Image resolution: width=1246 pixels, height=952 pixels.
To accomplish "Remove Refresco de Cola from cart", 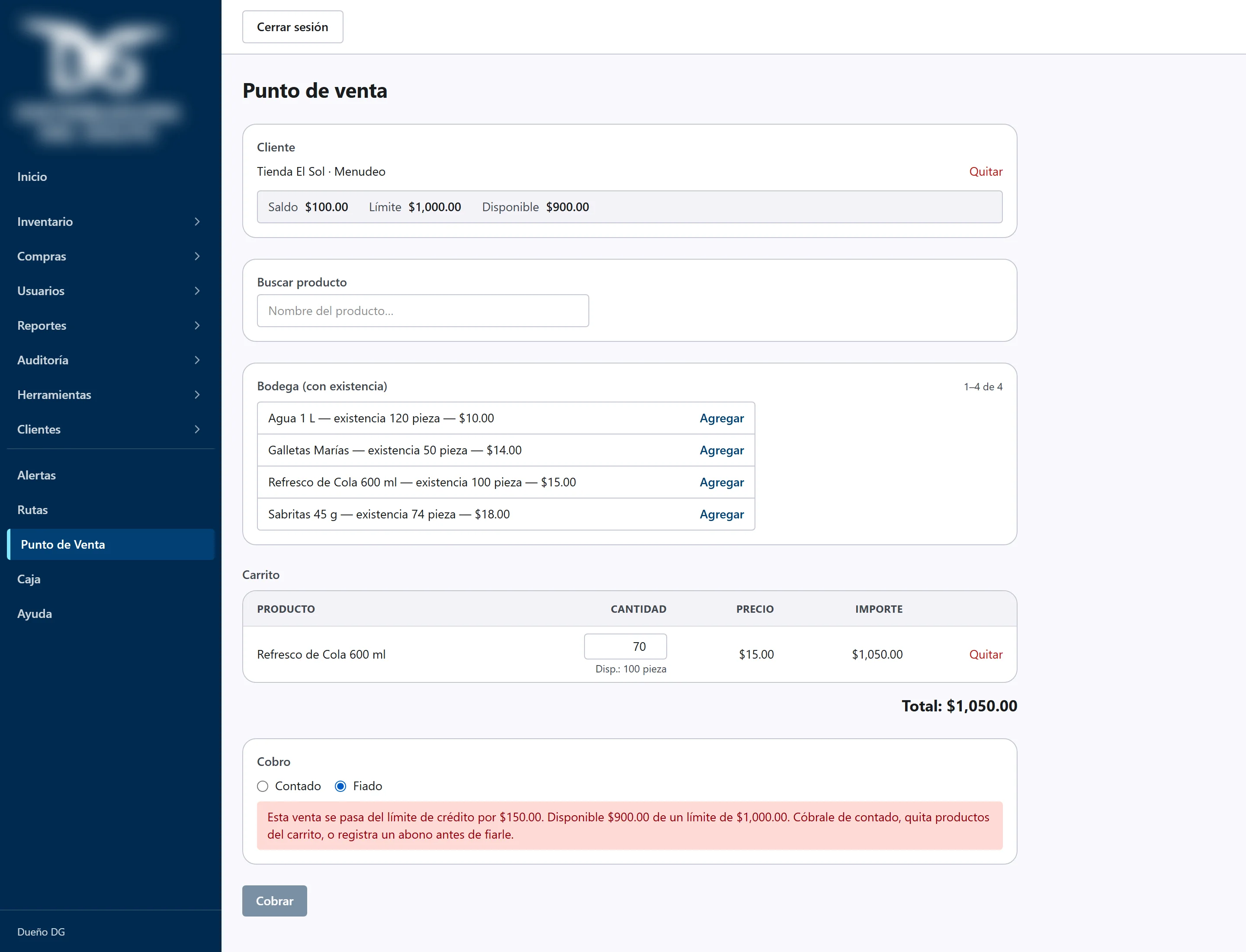I will pyautogui.click(x=986, y=654).
